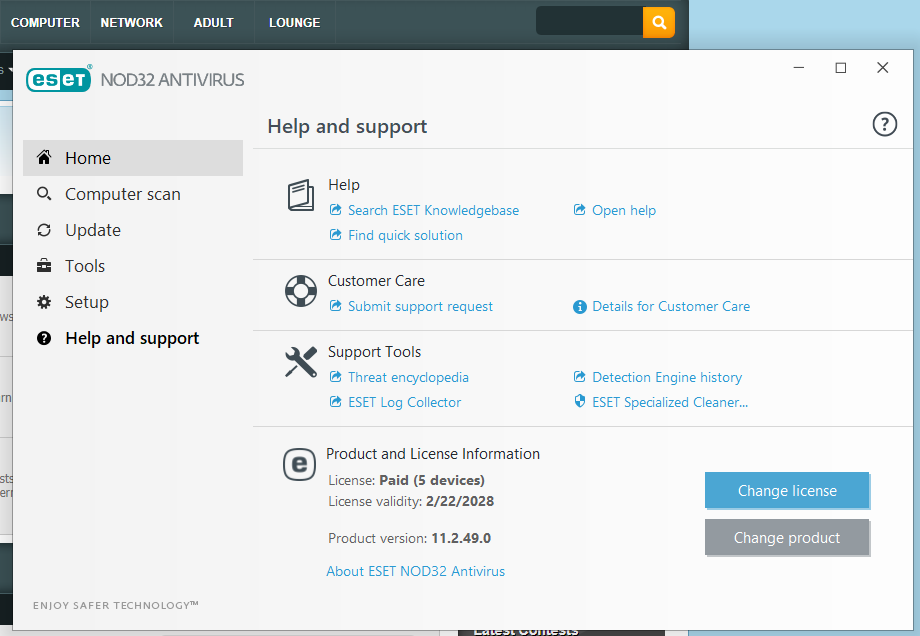
Task: Click 'Paid (5 devices)' license text
Action: [432, 481]
